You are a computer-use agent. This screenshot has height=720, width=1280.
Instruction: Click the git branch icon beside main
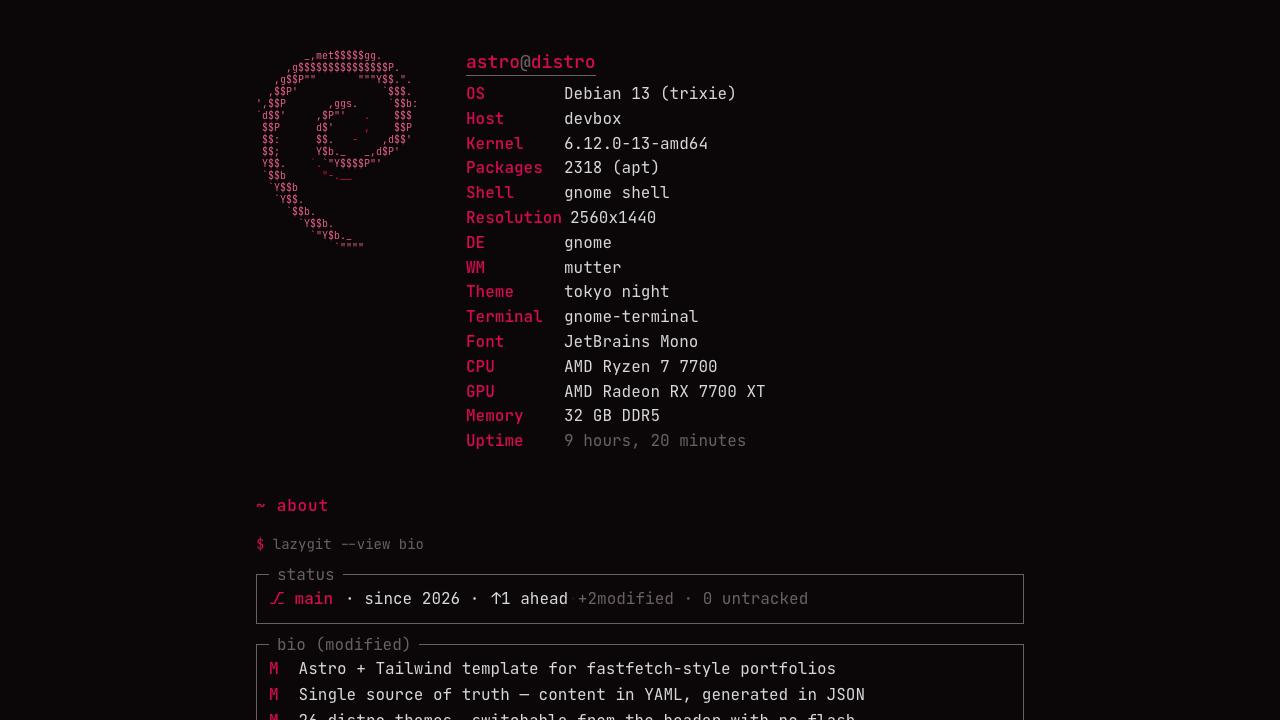coord(277,599)
